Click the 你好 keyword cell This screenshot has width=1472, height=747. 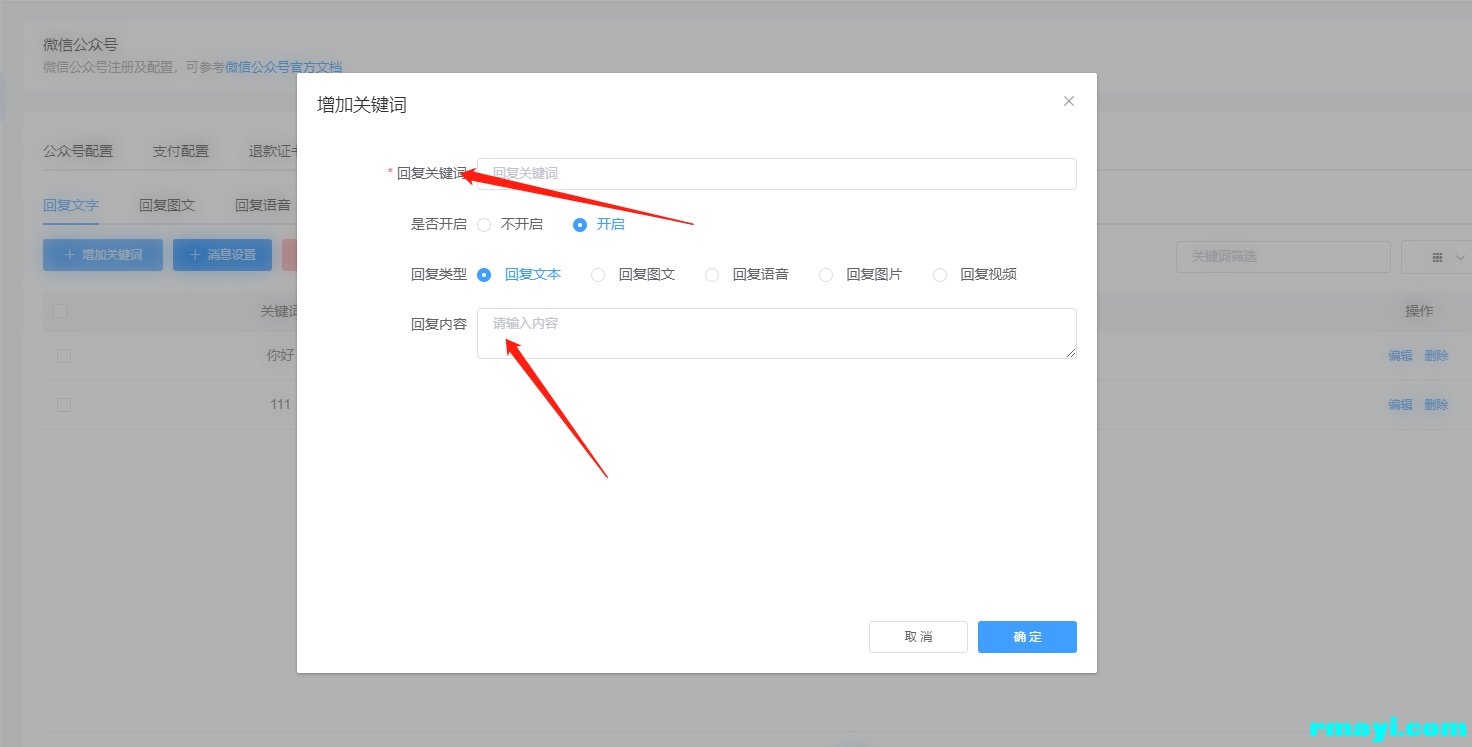click(x=280, y=355)
